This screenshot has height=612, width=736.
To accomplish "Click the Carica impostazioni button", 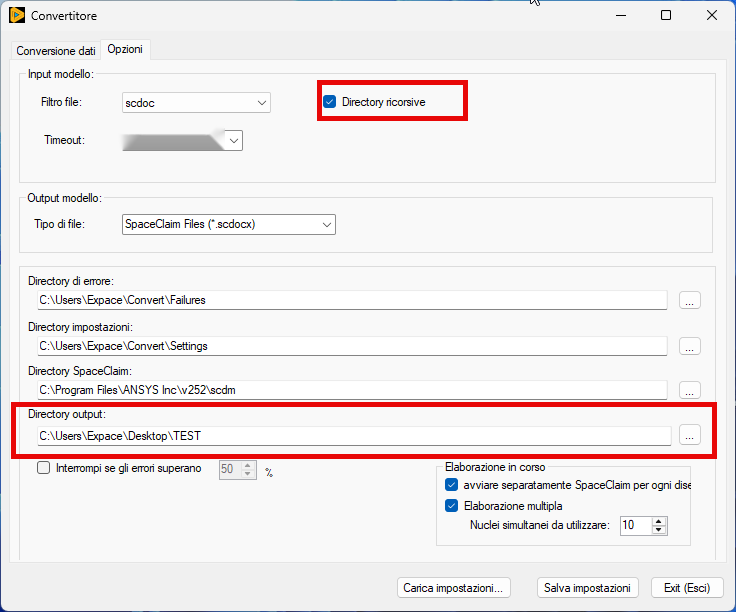I will click(455, 588).
